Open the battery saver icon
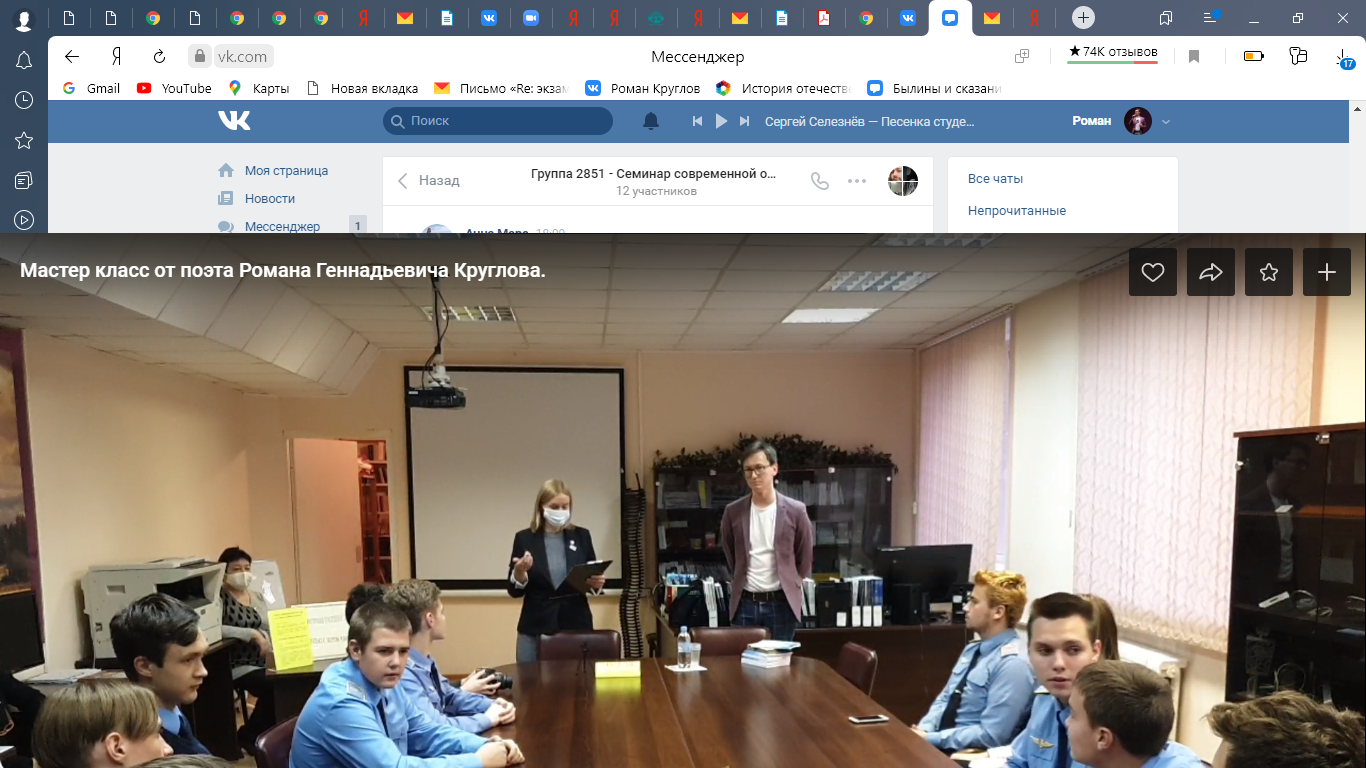 pos(1253,57)
